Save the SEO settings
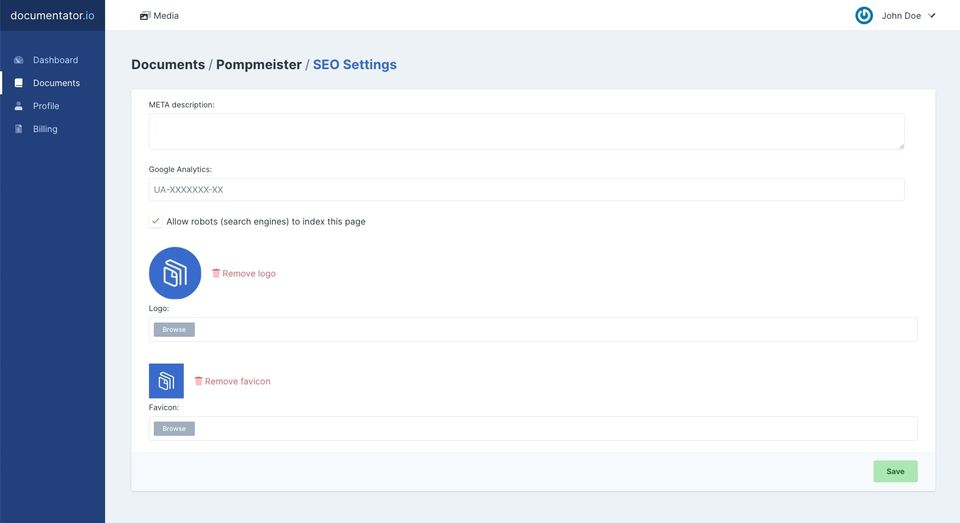Screen dimensions: 960x523 pyautogui.click(x=895, y=472)
